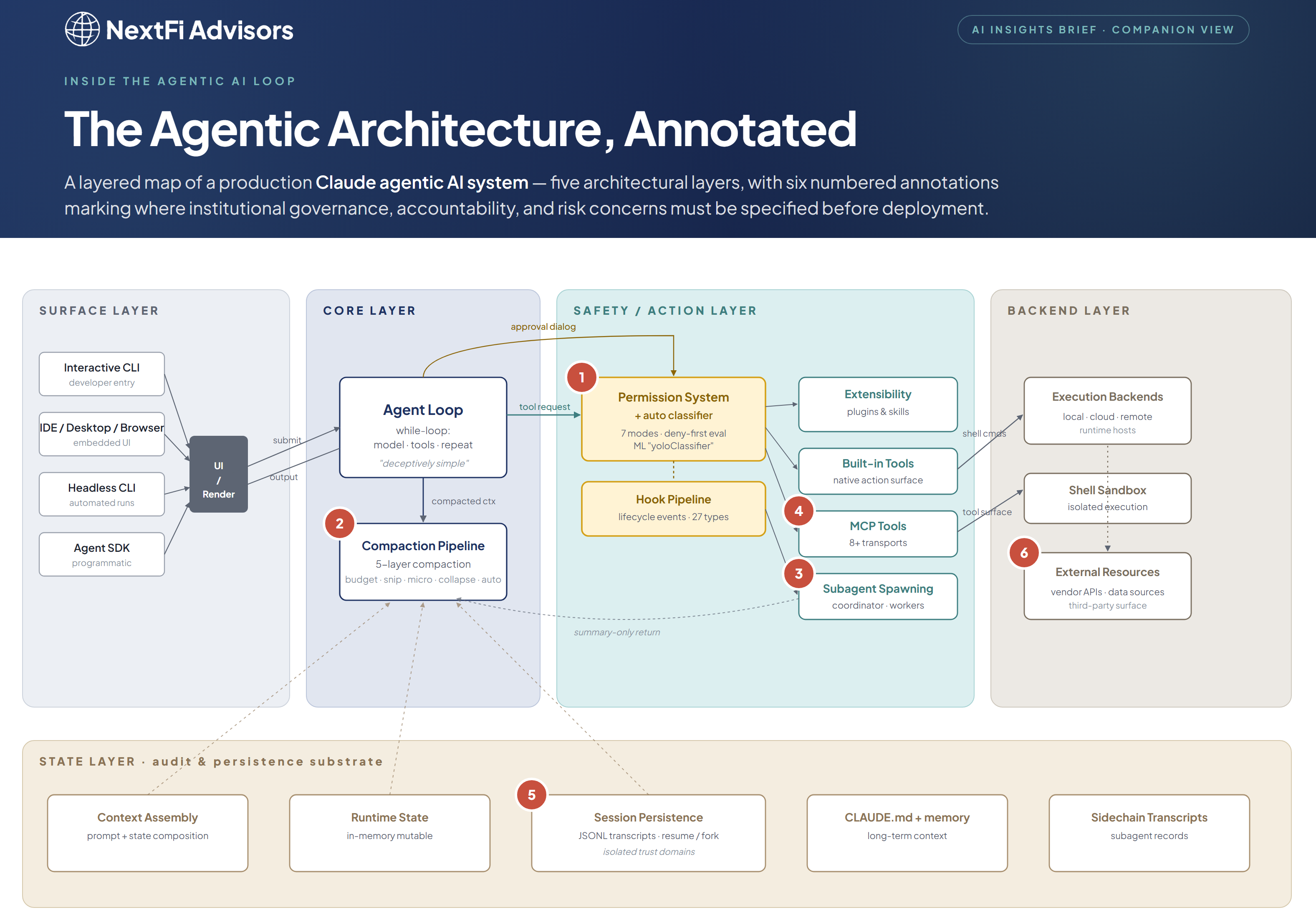This screenshot has height=910, width=1316.
Task: Select the Interactive CLI box
Action: tap(101, 374)
